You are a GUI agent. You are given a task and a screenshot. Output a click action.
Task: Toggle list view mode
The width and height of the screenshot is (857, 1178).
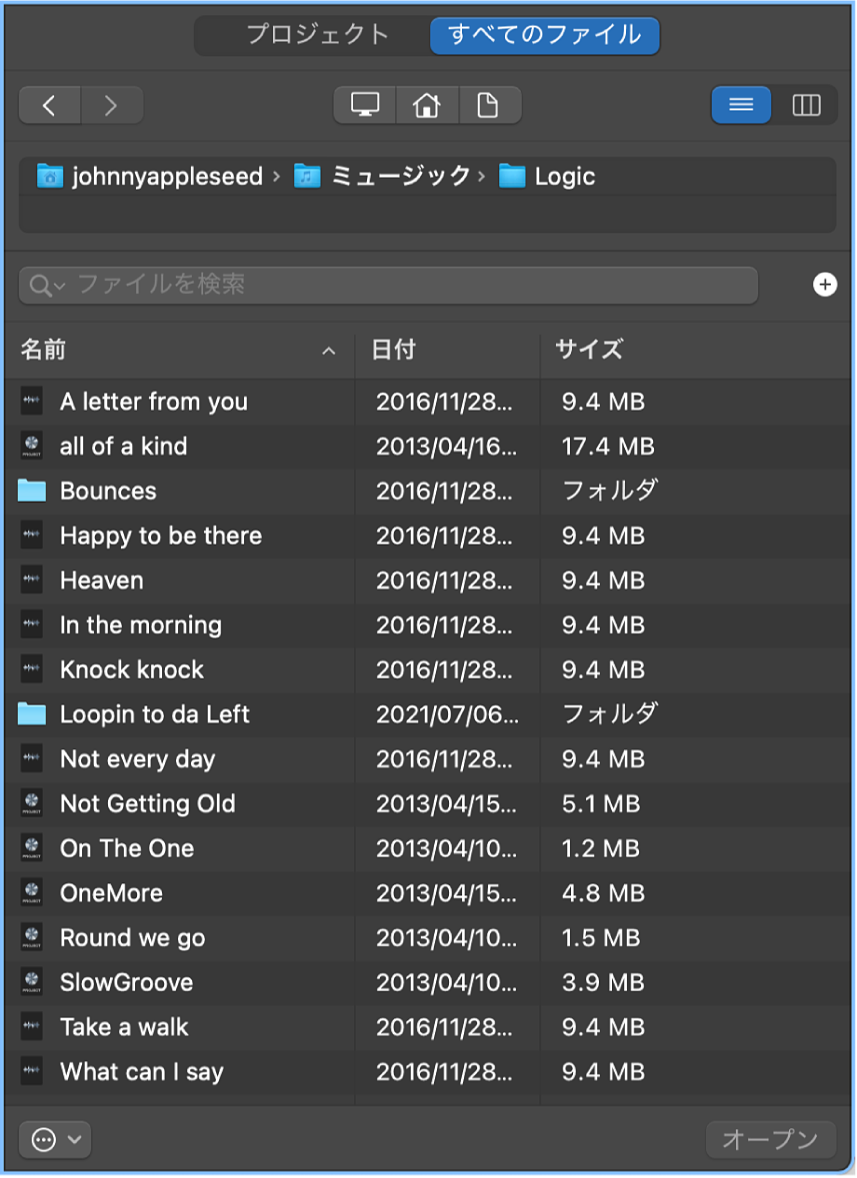point(740,105)
